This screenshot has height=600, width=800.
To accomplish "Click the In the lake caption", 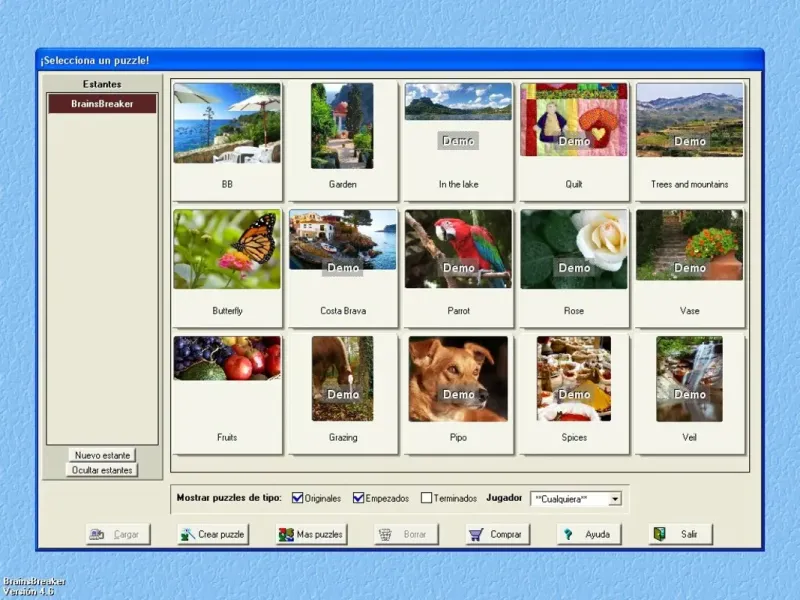I will [x=458, y=184].
